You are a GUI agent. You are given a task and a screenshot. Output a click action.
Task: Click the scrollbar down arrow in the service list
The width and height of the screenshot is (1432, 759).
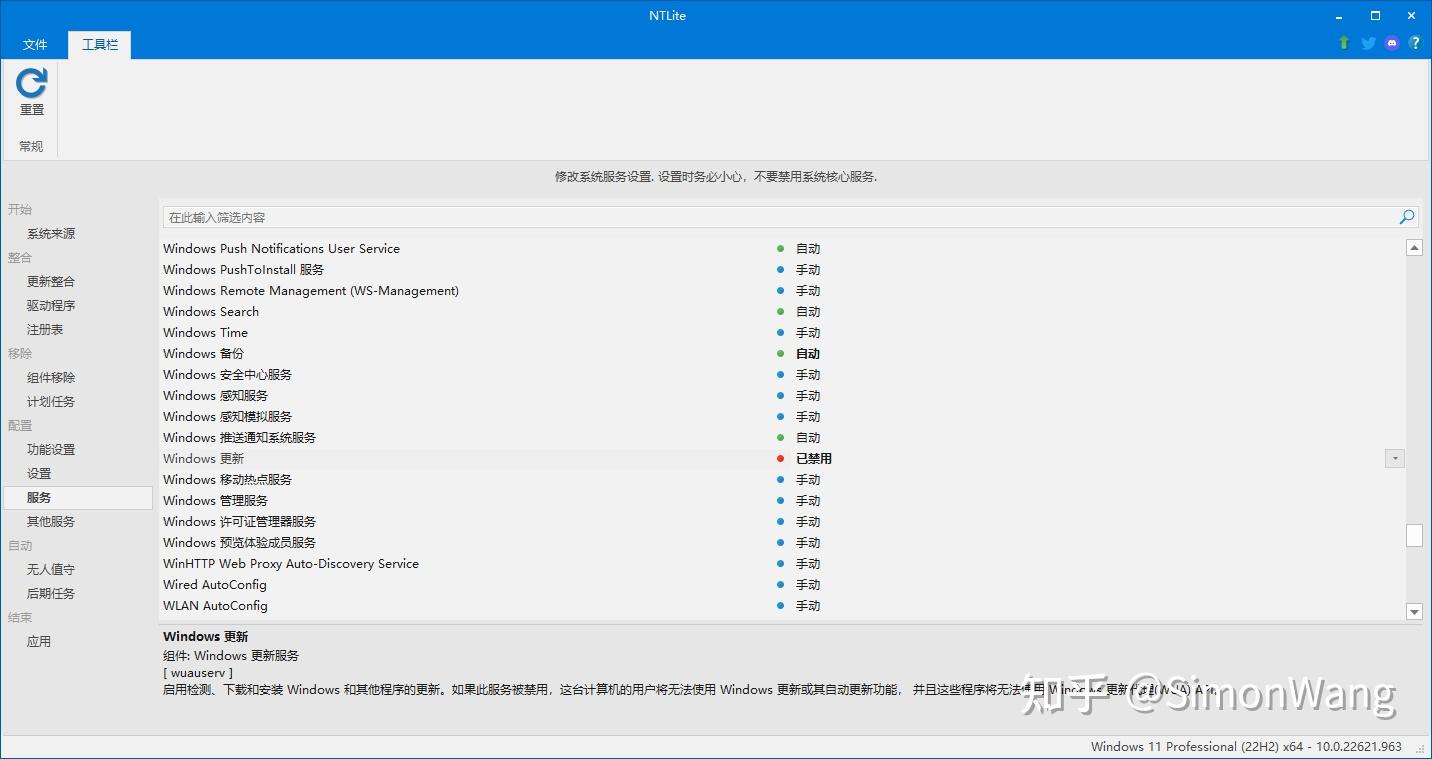click(x=1414, y=611)
